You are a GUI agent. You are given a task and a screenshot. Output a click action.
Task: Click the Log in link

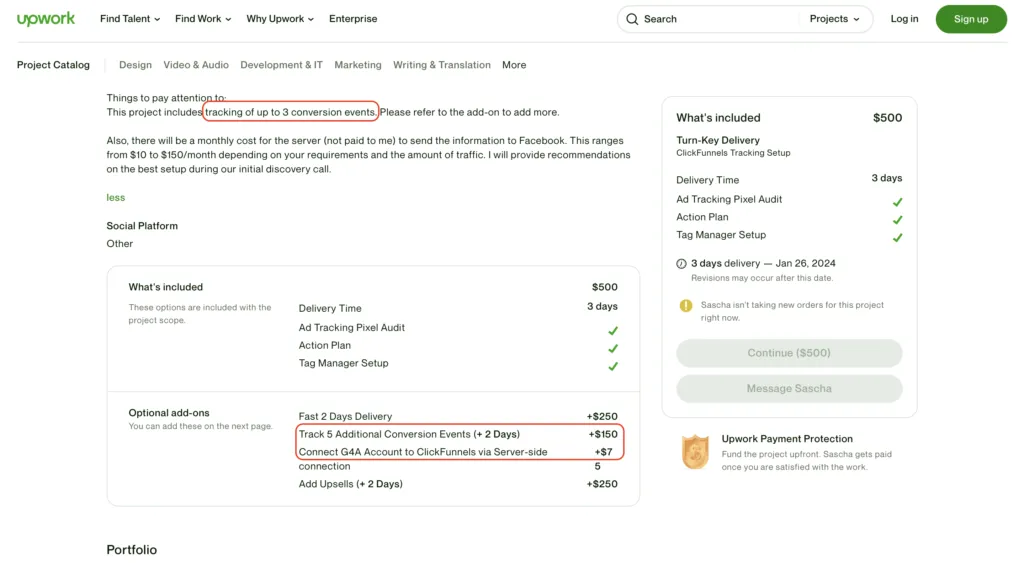(x=904, y=19)
